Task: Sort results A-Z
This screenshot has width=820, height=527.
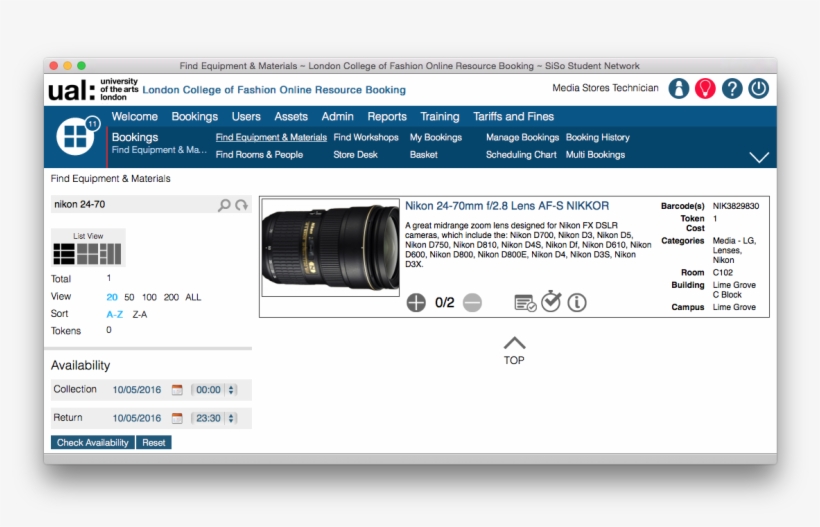Action: point(115,314)
